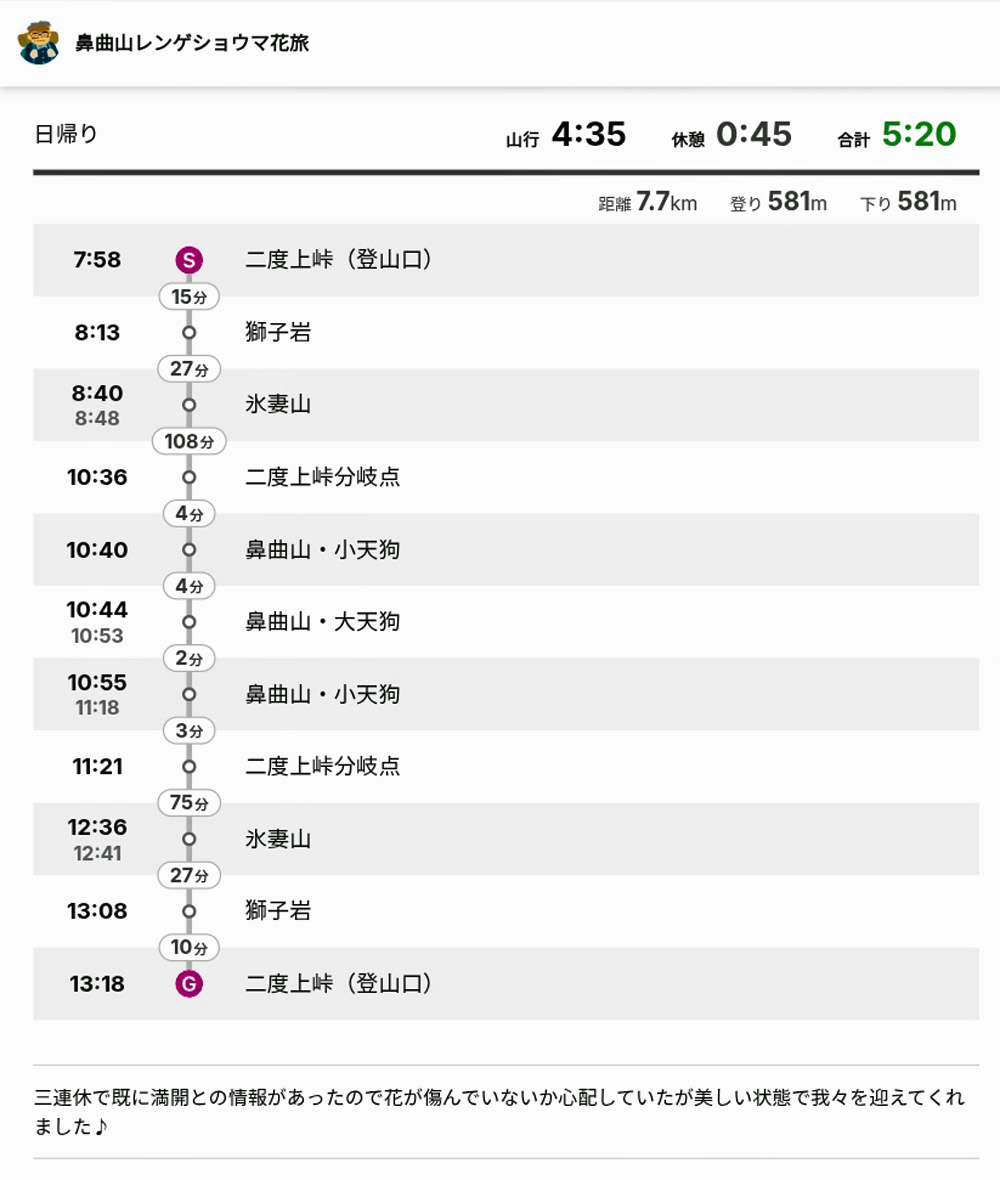Select 二度上峠（登山口） at the 13:18 goal

[339, 984]
